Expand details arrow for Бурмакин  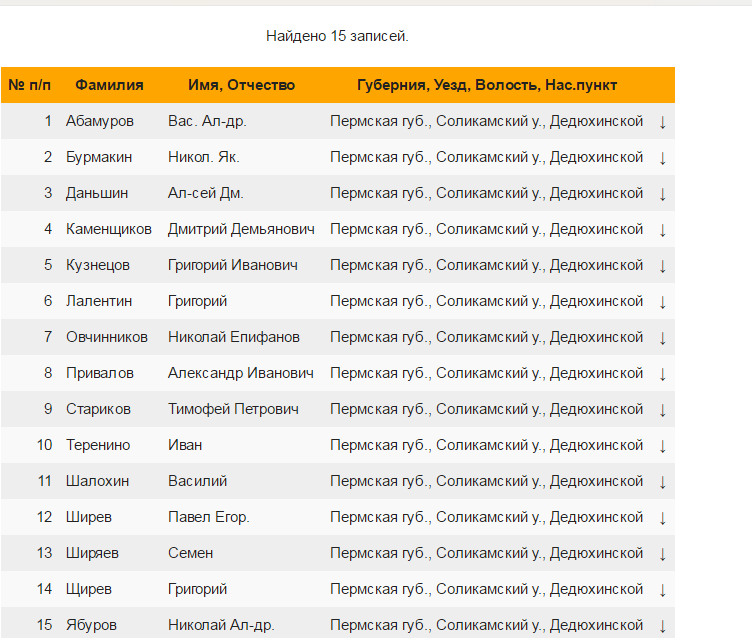point(662,158)
